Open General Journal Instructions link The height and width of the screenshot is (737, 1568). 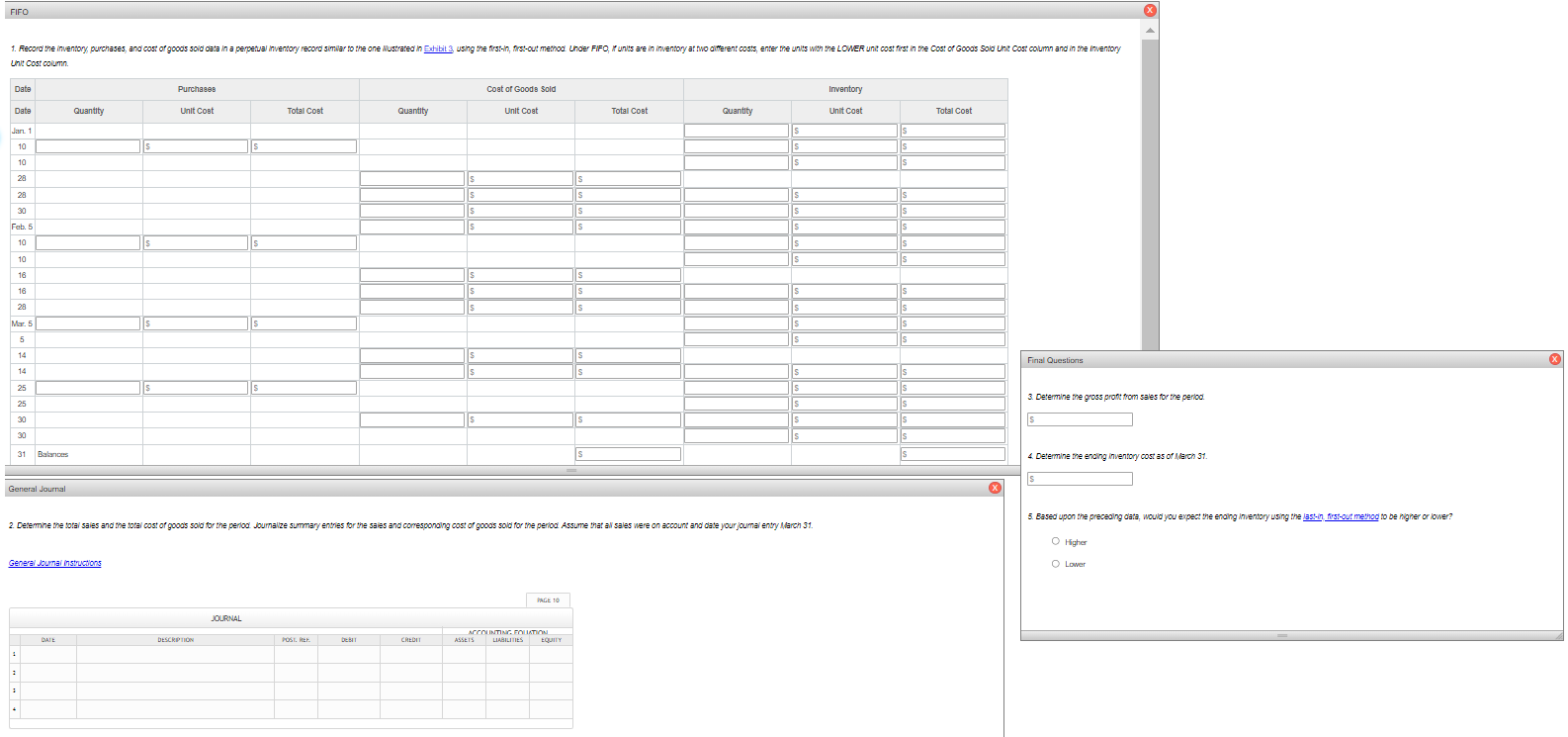[x=55, y=563]
